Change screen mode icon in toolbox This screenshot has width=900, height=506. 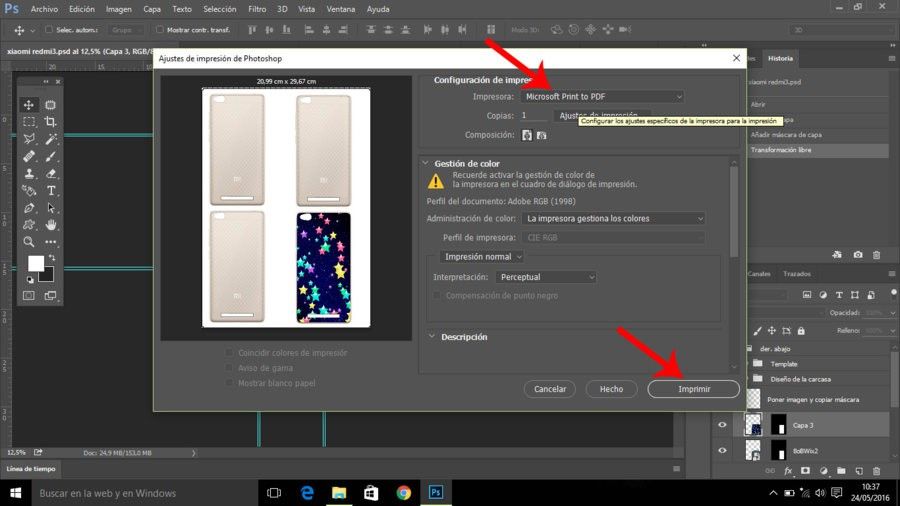[51, 295]
